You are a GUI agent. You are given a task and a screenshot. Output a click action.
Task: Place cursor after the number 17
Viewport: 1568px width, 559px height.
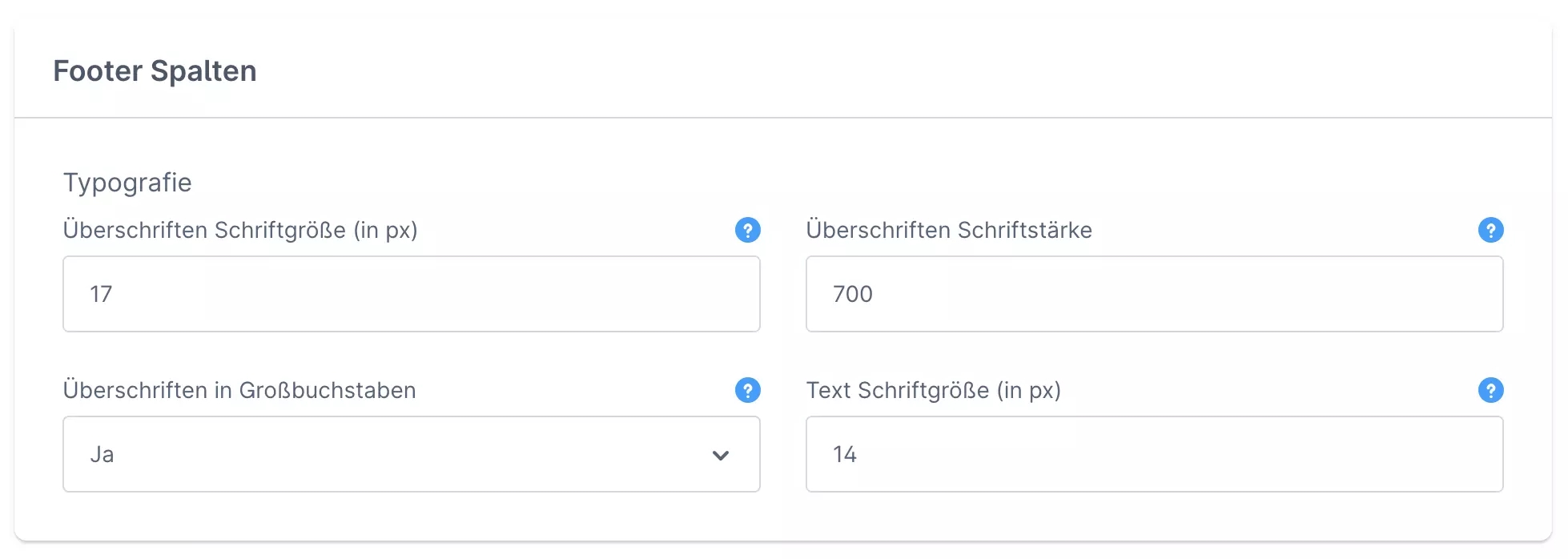115,295
